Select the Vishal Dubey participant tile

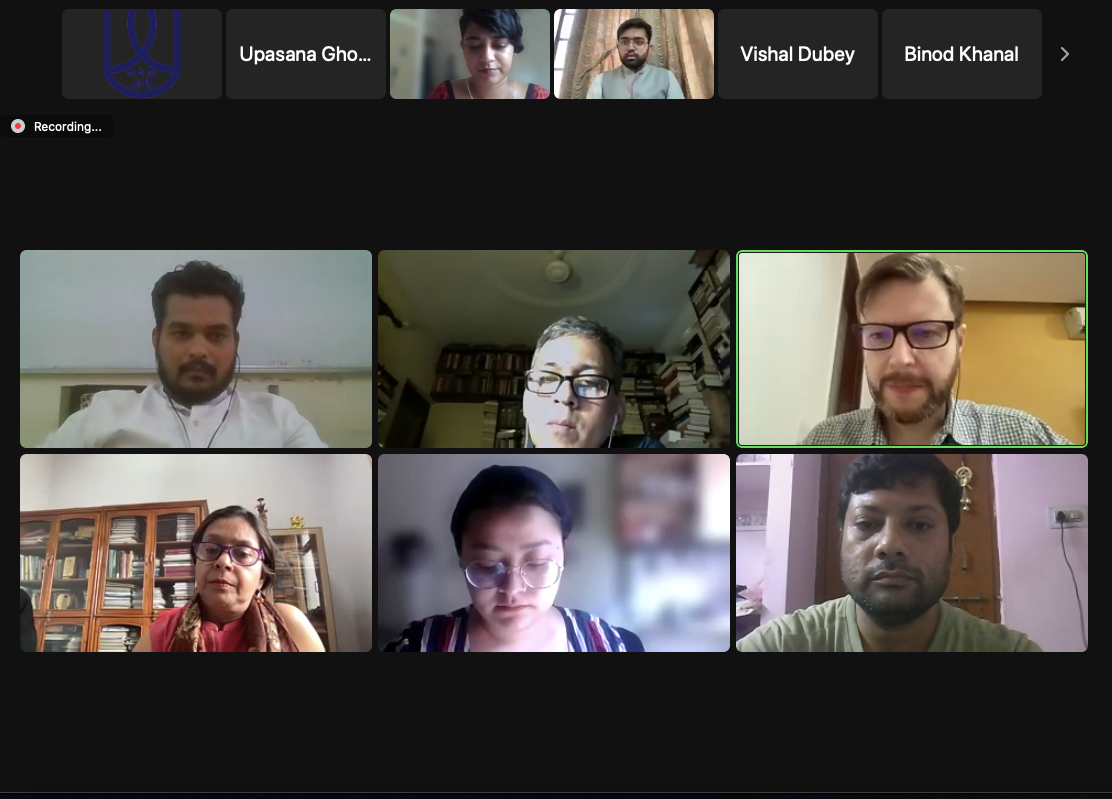point(798,54)
